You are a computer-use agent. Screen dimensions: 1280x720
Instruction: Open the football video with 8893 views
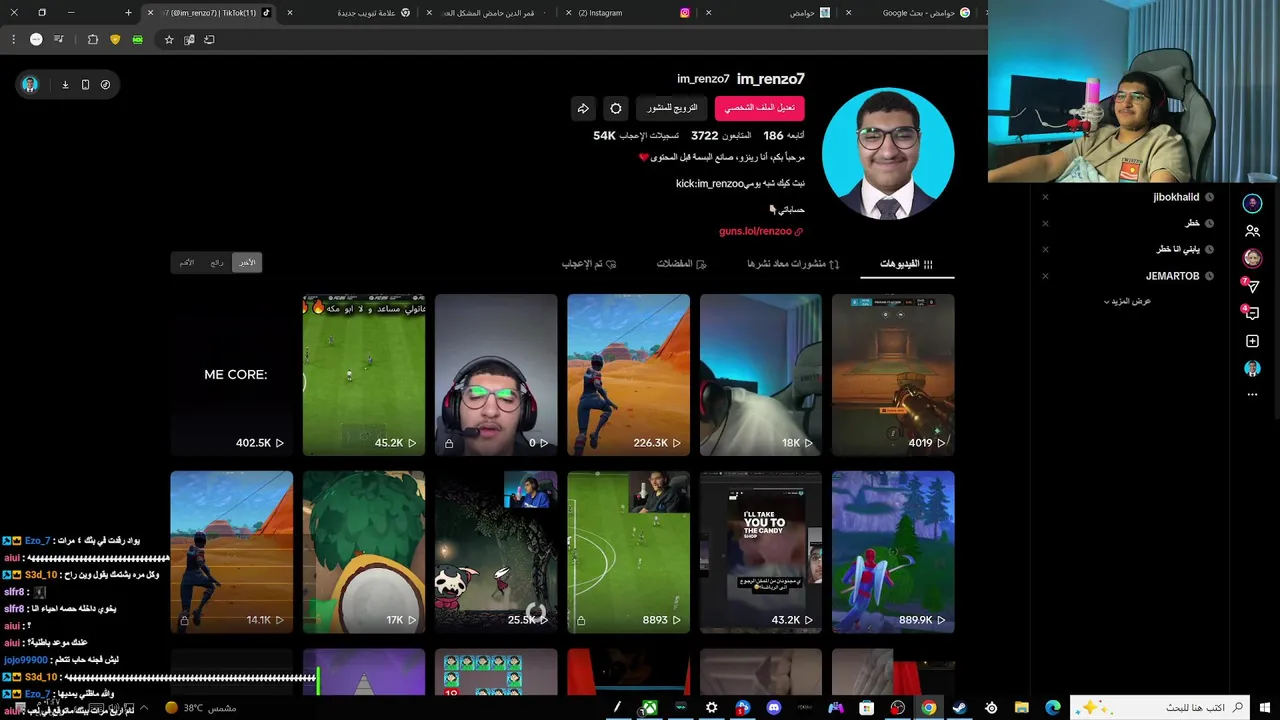pos(628,552)
